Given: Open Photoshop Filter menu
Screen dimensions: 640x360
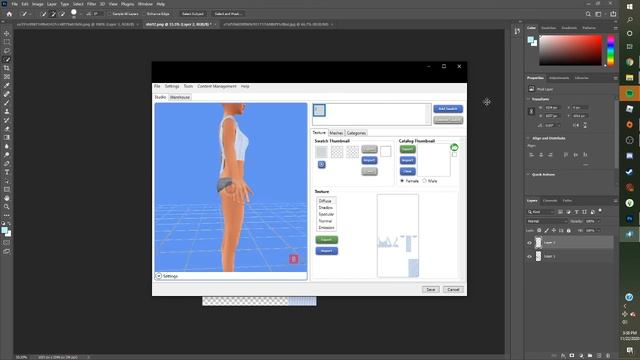Looking at the screenshot, I should tap(91, 4).
